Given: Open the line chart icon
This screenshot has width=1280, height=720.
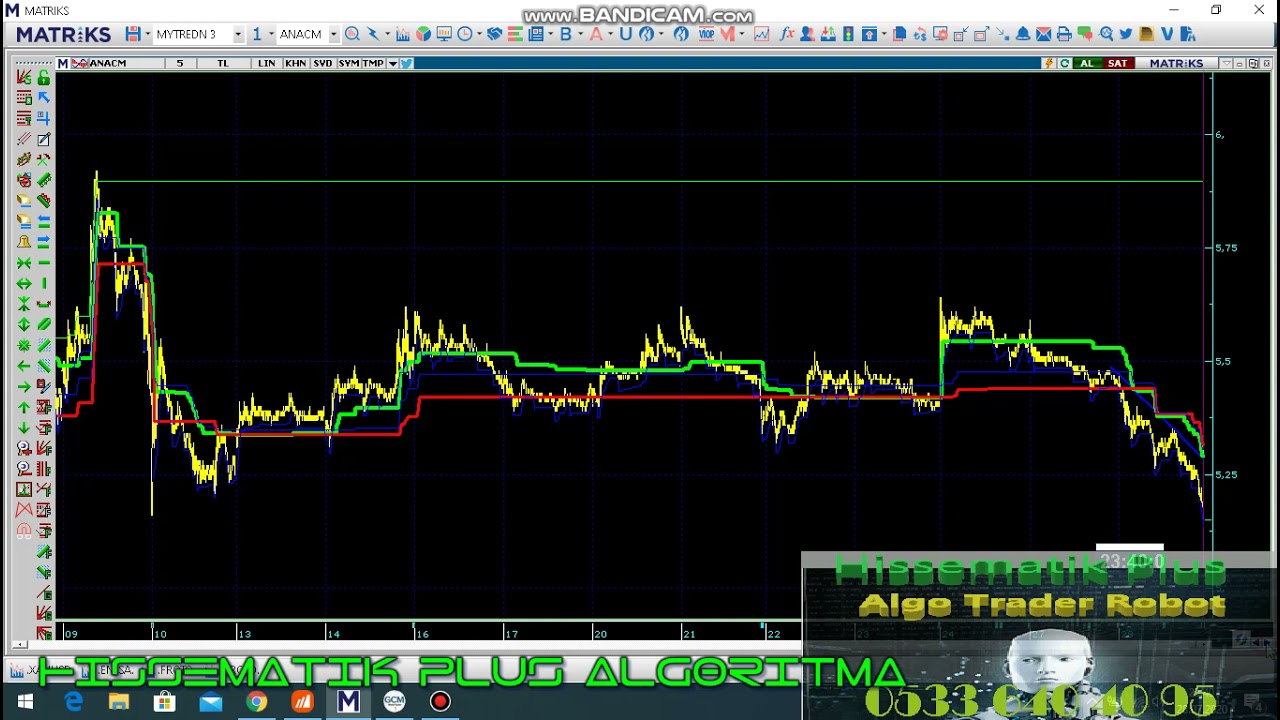Looking at the screenshot, I should 761,34.
